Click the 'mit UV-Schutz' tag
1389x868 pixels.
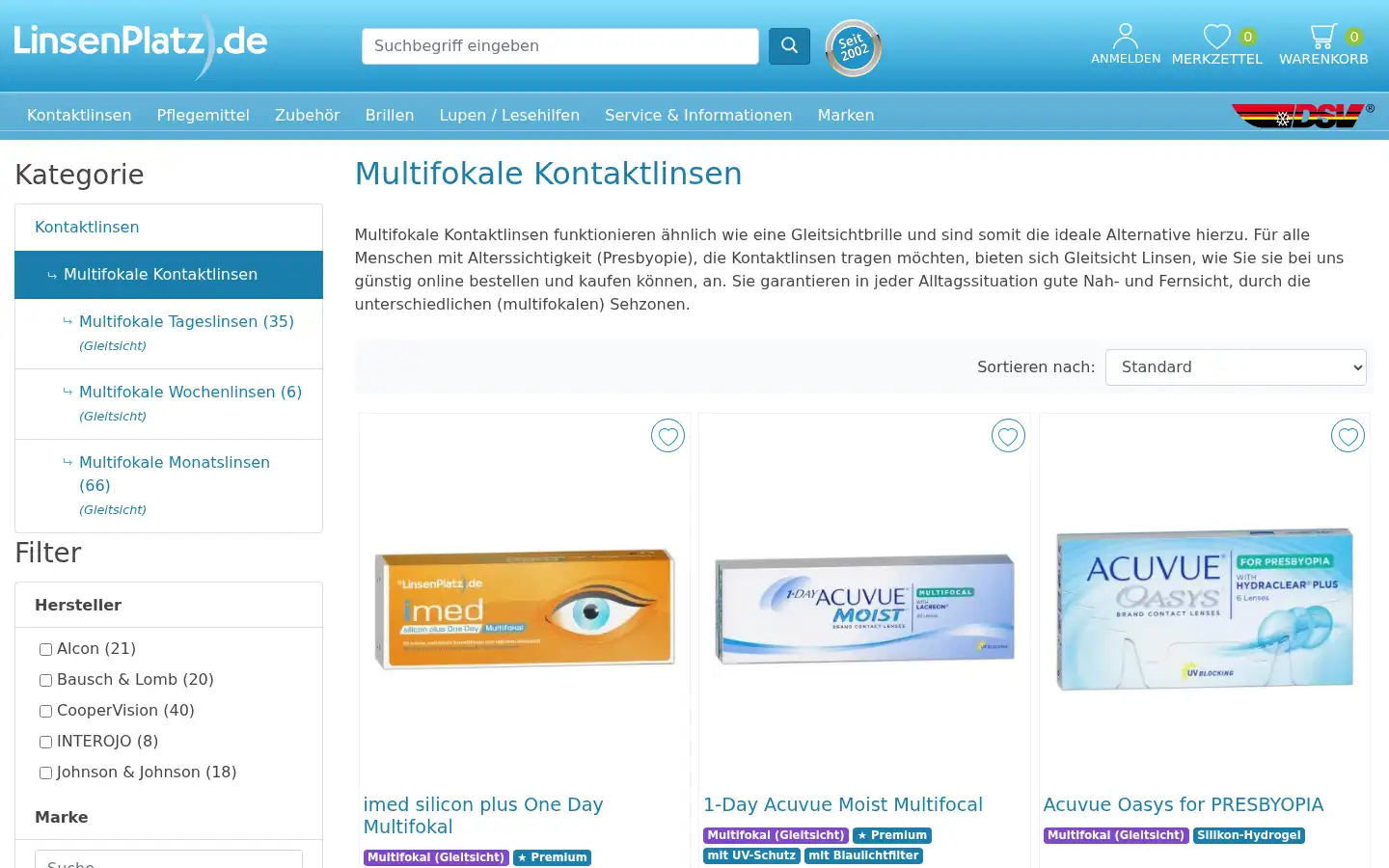(x=751, y=855)
